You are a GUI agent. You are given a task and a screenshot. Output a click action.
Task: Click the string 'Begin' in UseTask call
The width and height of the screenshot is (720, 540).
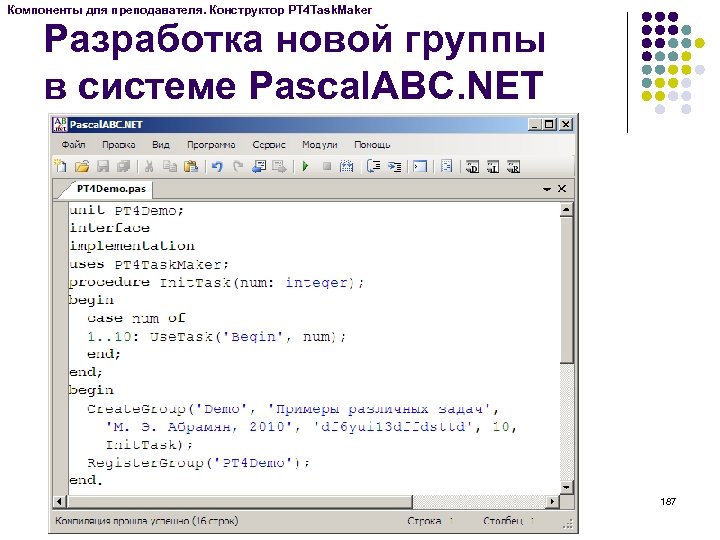253,337
